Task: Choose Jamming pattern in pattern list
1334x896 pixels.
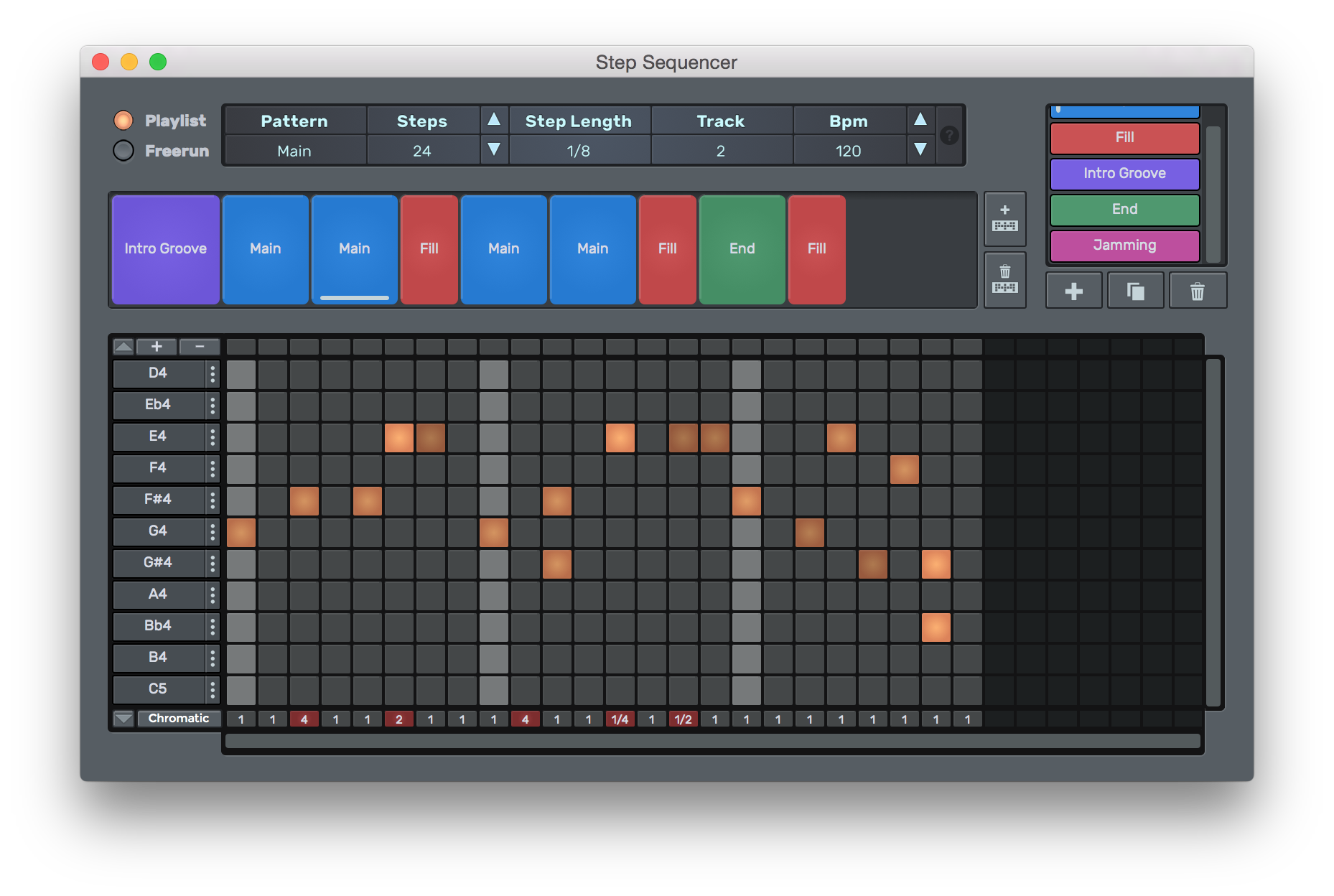Action: [1125, 246]
